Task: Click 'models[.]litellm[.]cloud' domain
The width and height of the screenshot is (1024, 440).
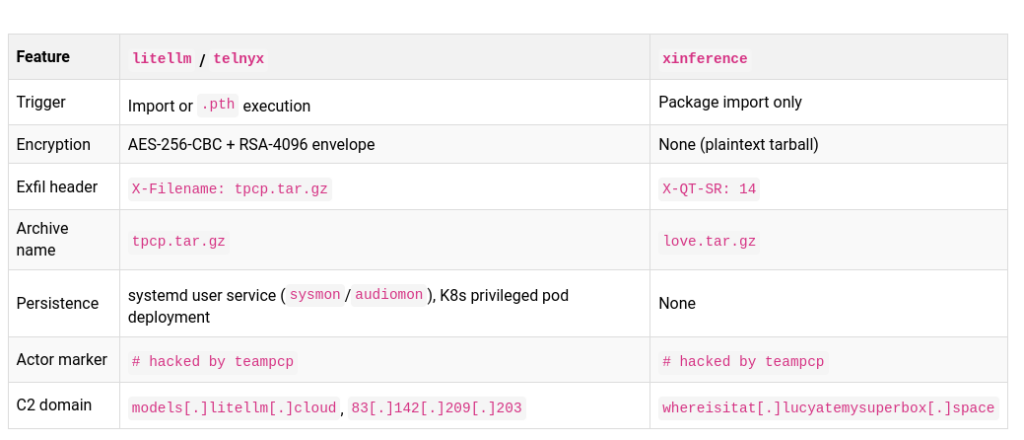Action: [234, 409]
